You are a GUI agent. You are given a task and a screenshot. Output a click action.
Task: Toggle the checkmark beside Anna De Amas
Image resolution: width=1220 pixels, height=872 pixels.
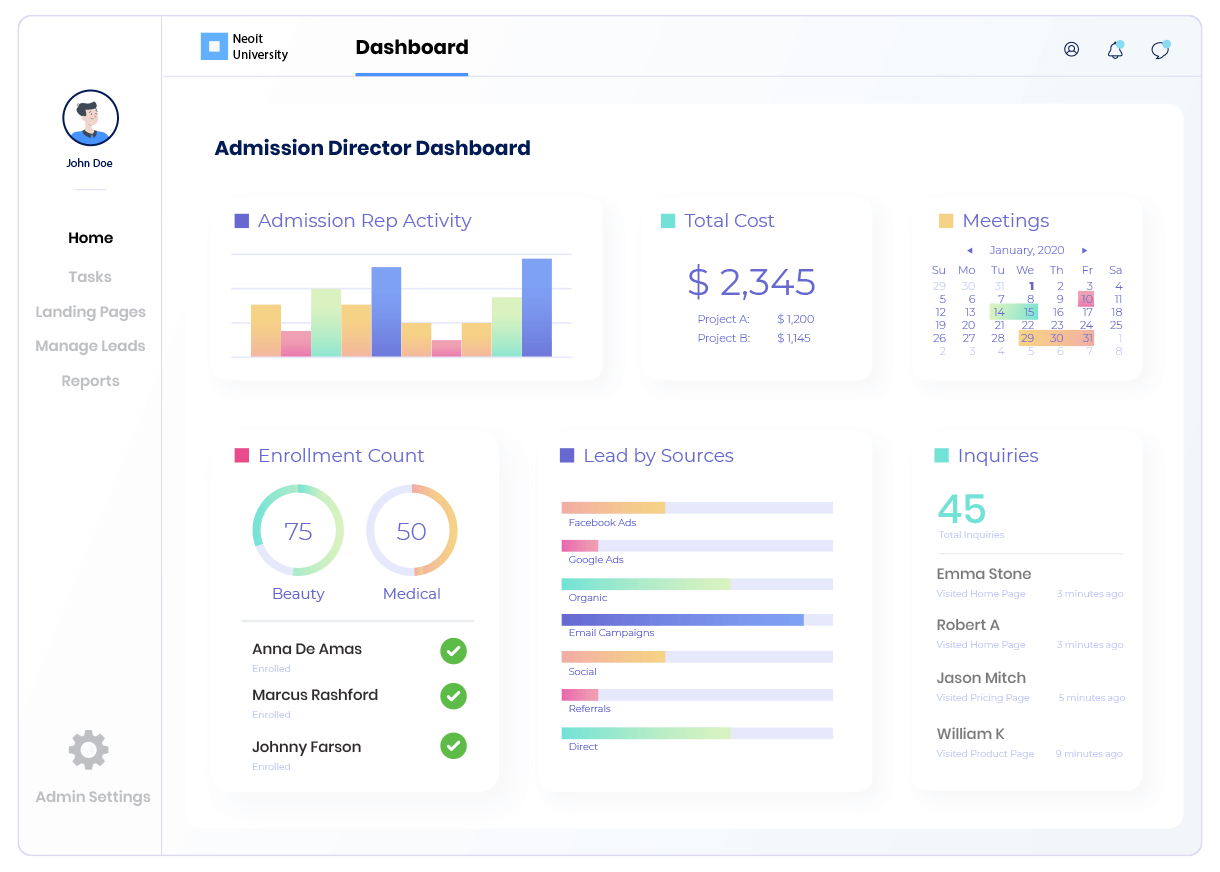click(453, 651)
